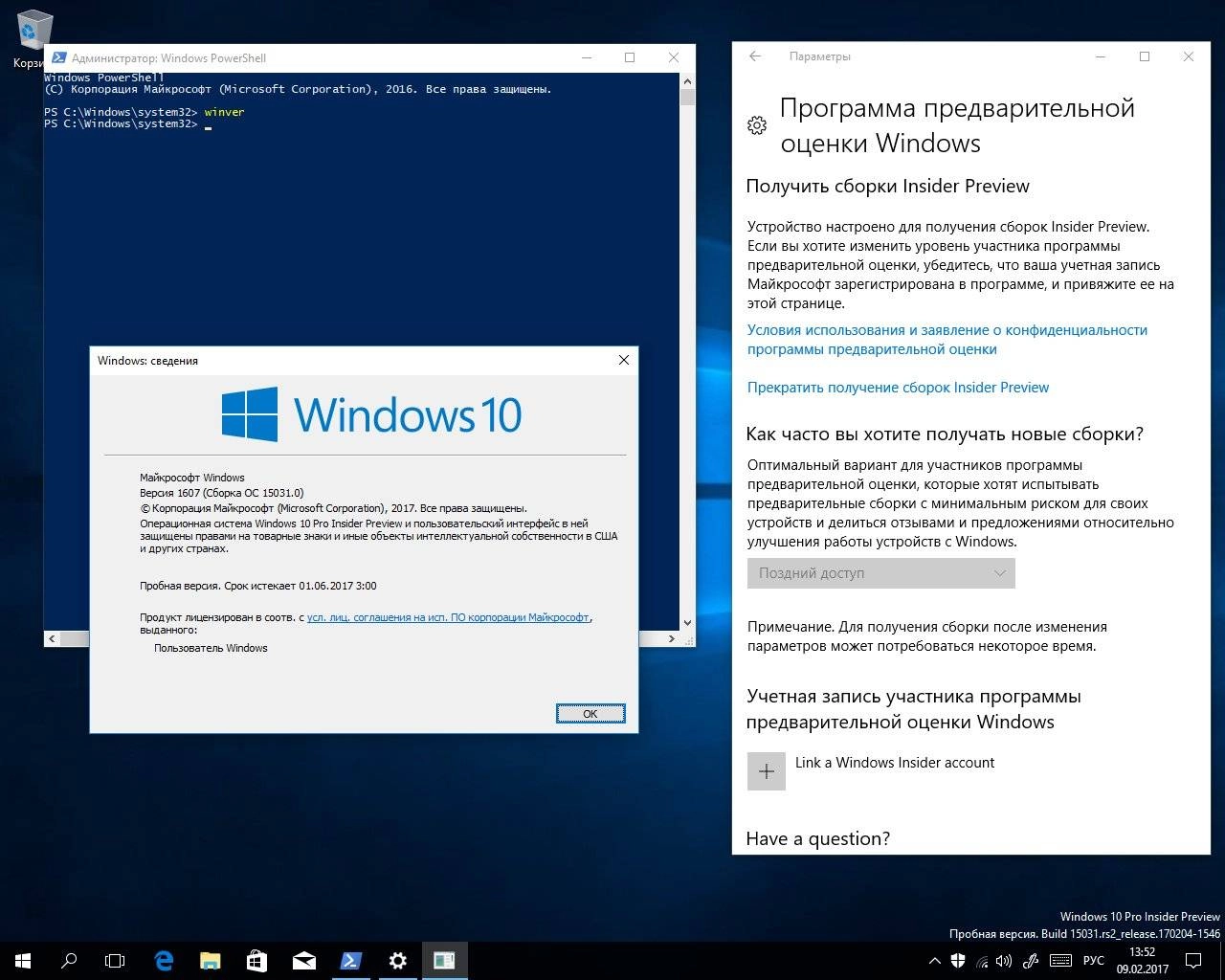Viewport: 1225px width, 980px height.
Task: Click the winver taskbar icon
Action: pyautogui.click(x=445, y=961)
